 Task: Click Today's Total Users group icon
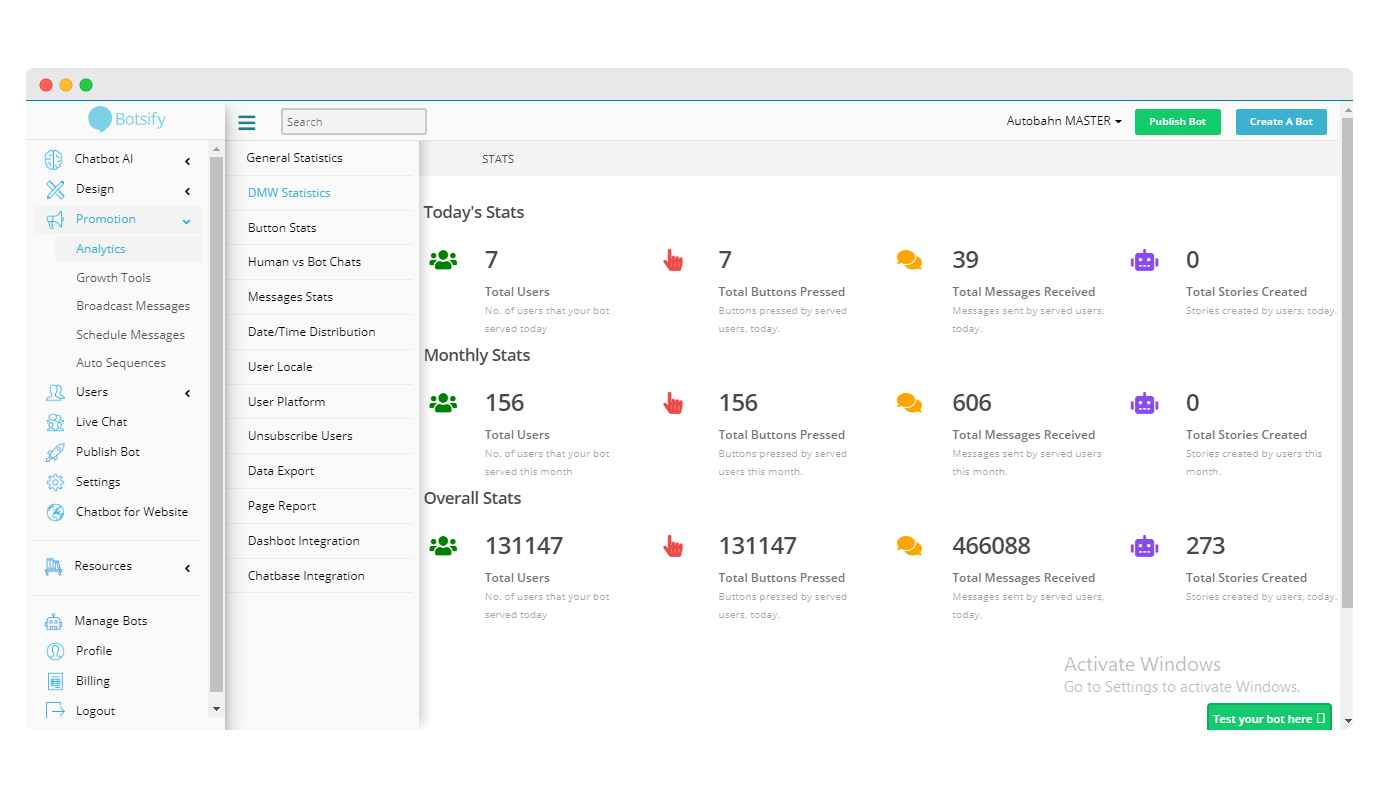tap(443, 260)
